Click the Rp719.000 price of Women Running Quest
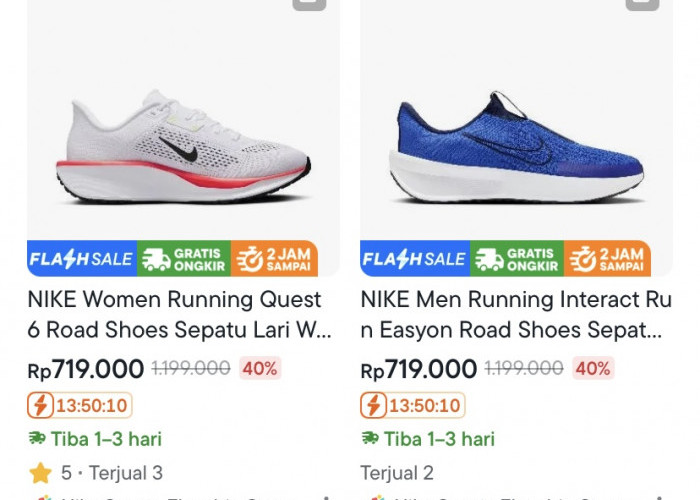The image size is (700, 500). point(86,369)
